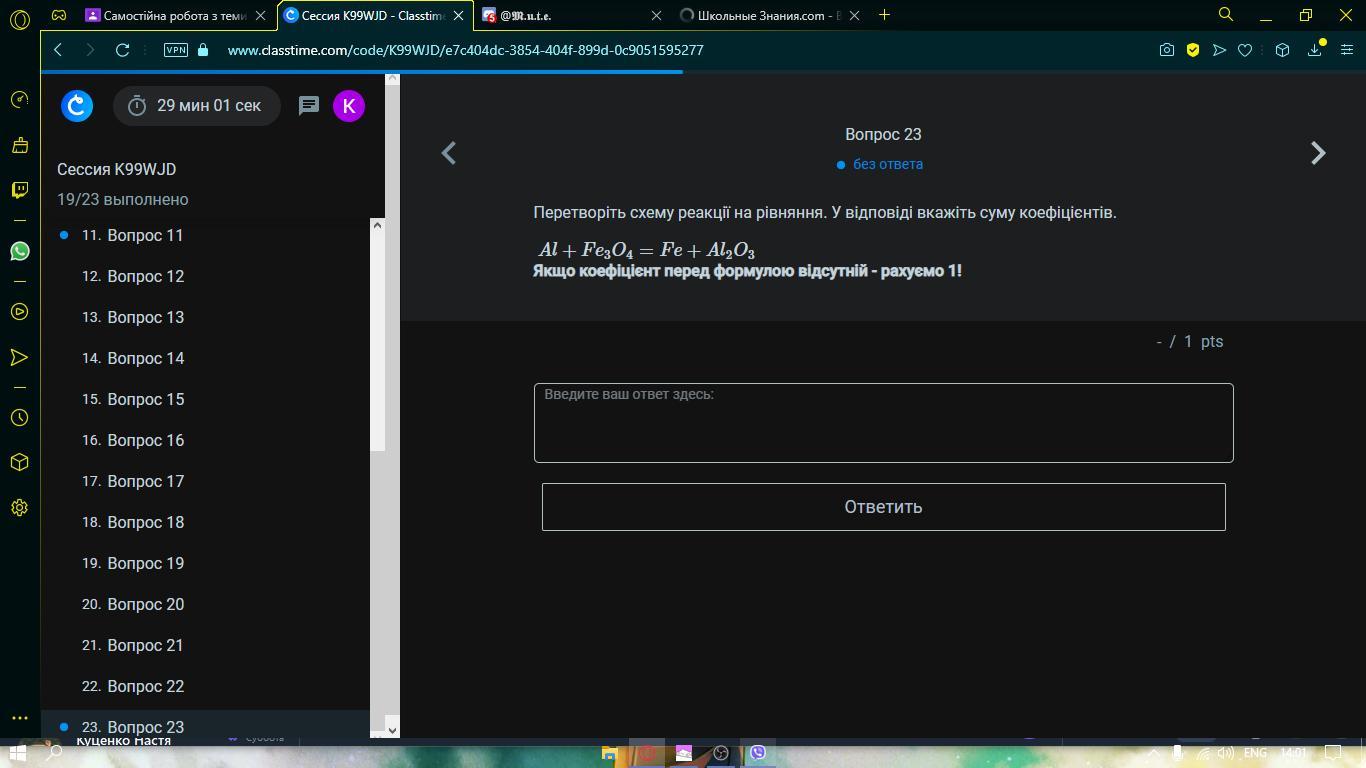
Task: Click the sidebar scrollbar down arrow
Action: (x=392, y=730)
